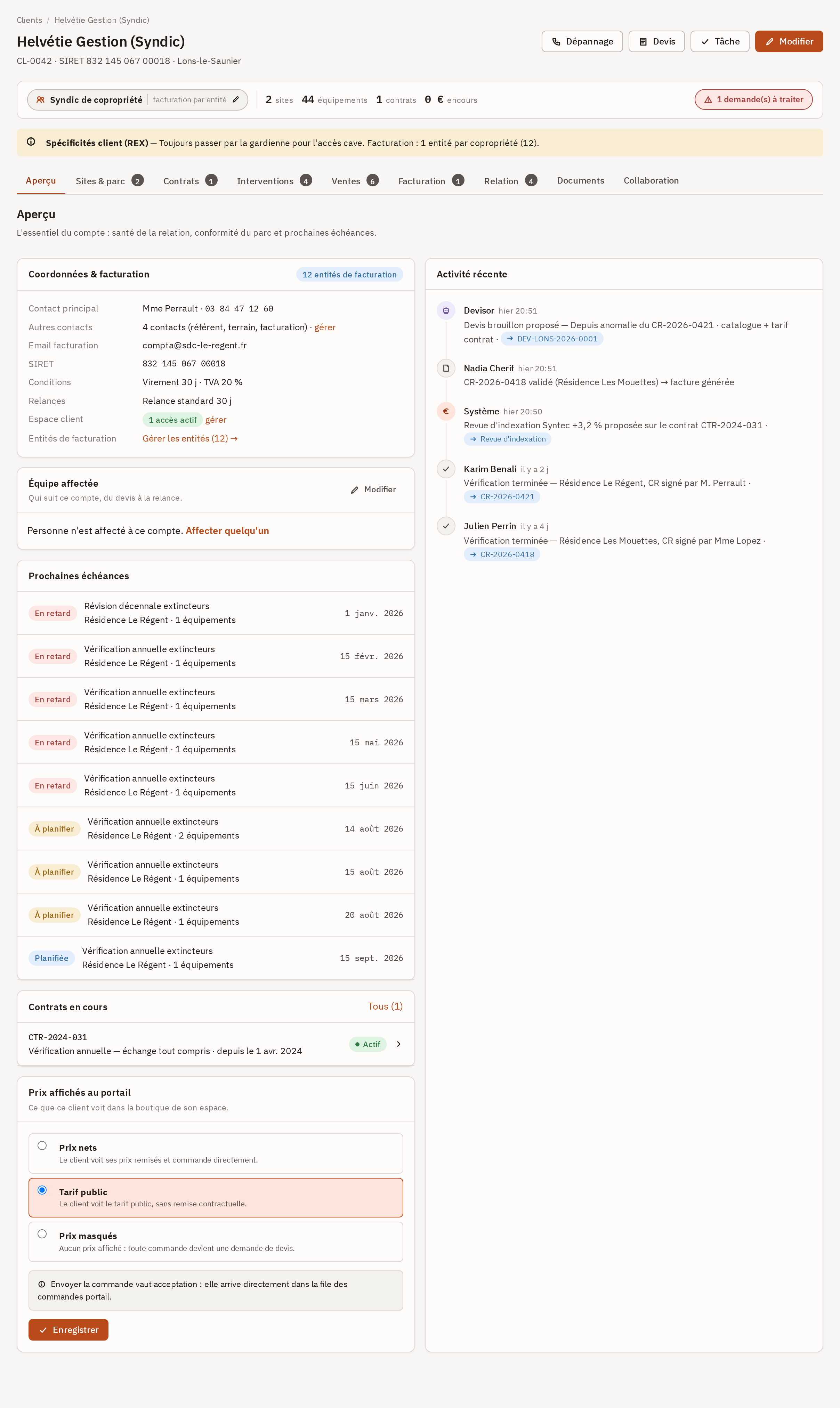Image resolution: width=840 pixels, height=1408 pixels.
Task: Click CTR-2024-031 contract row
Action: 216,1044
